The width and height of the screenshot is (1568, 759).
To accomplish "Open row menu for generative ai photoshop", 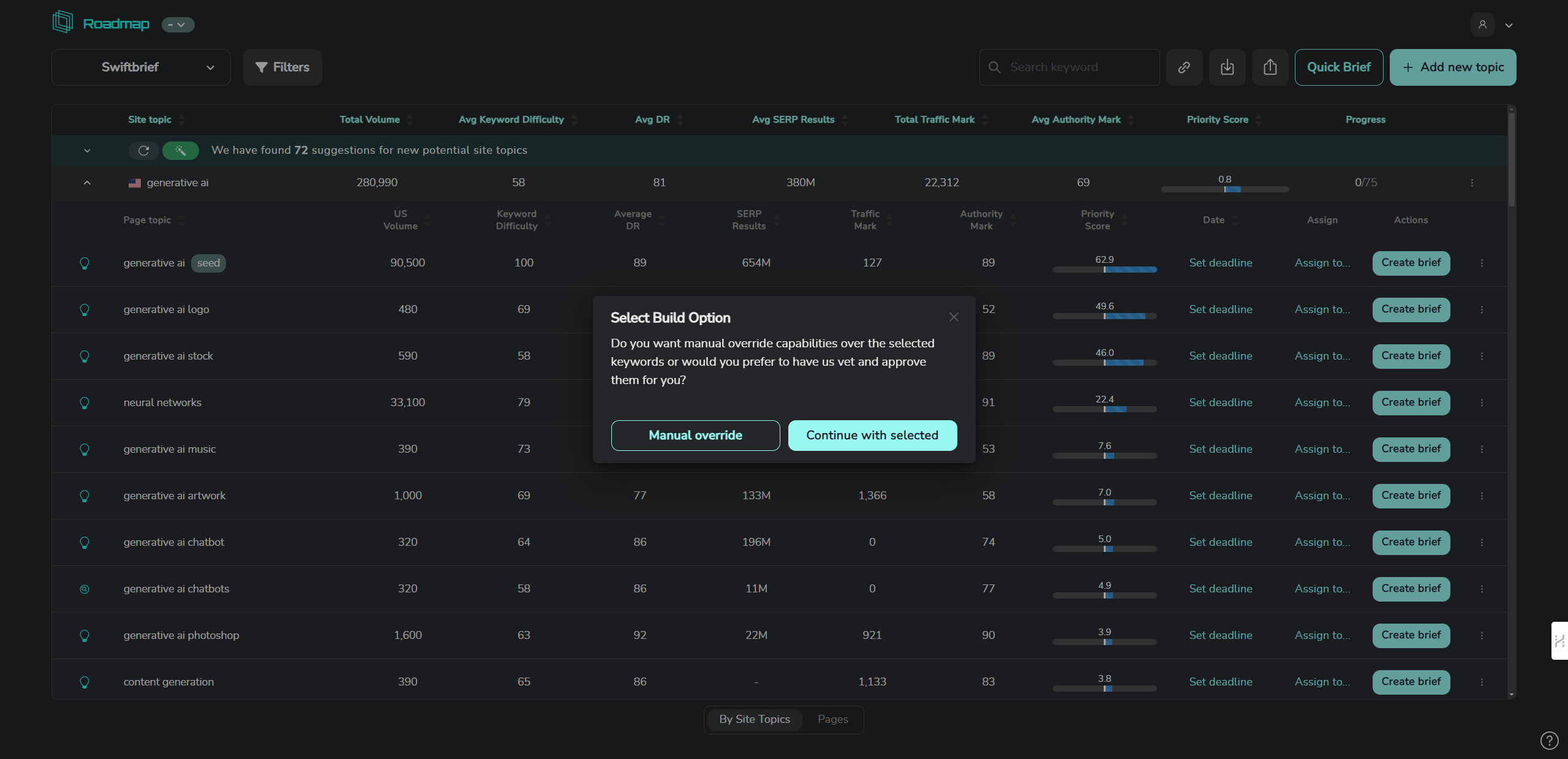I will 1482,635.
